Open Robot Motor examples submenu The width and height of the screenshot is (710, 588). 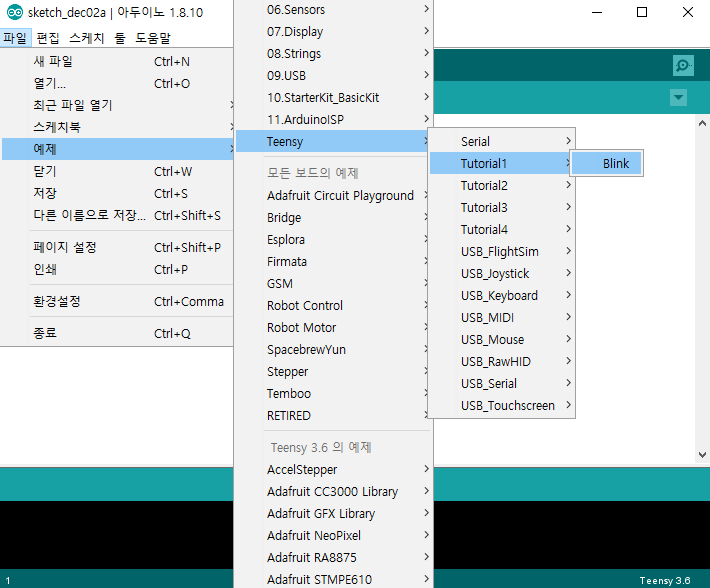pyautogui.click(x=333, y=327)
